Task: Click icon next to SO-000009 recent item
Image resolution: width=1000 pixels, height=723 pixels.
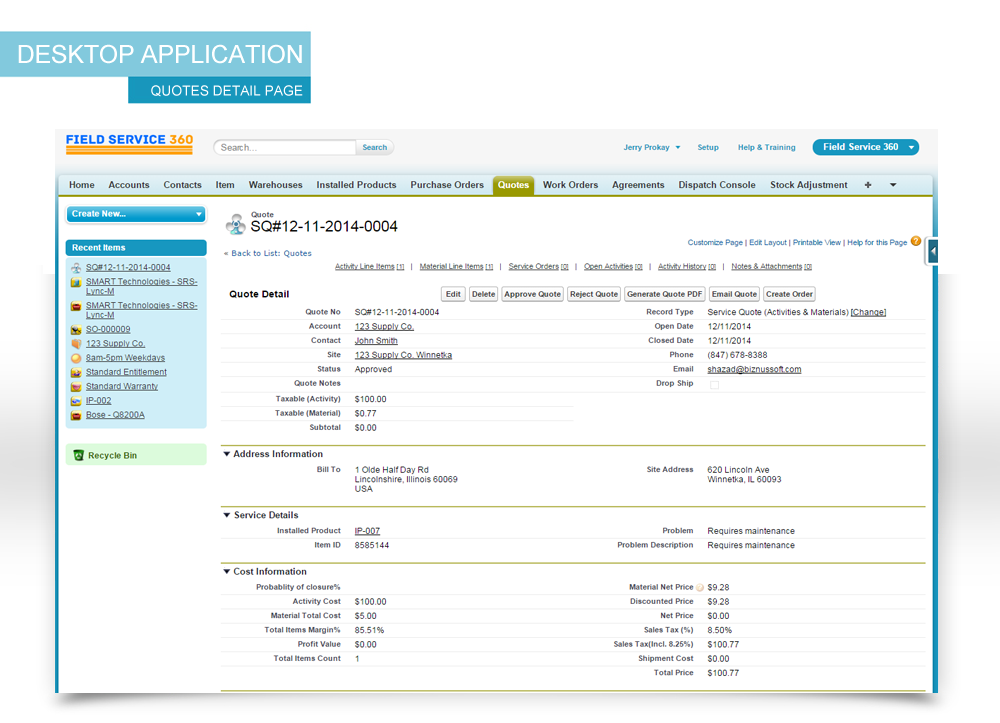Action: click(x=76, y=330)
